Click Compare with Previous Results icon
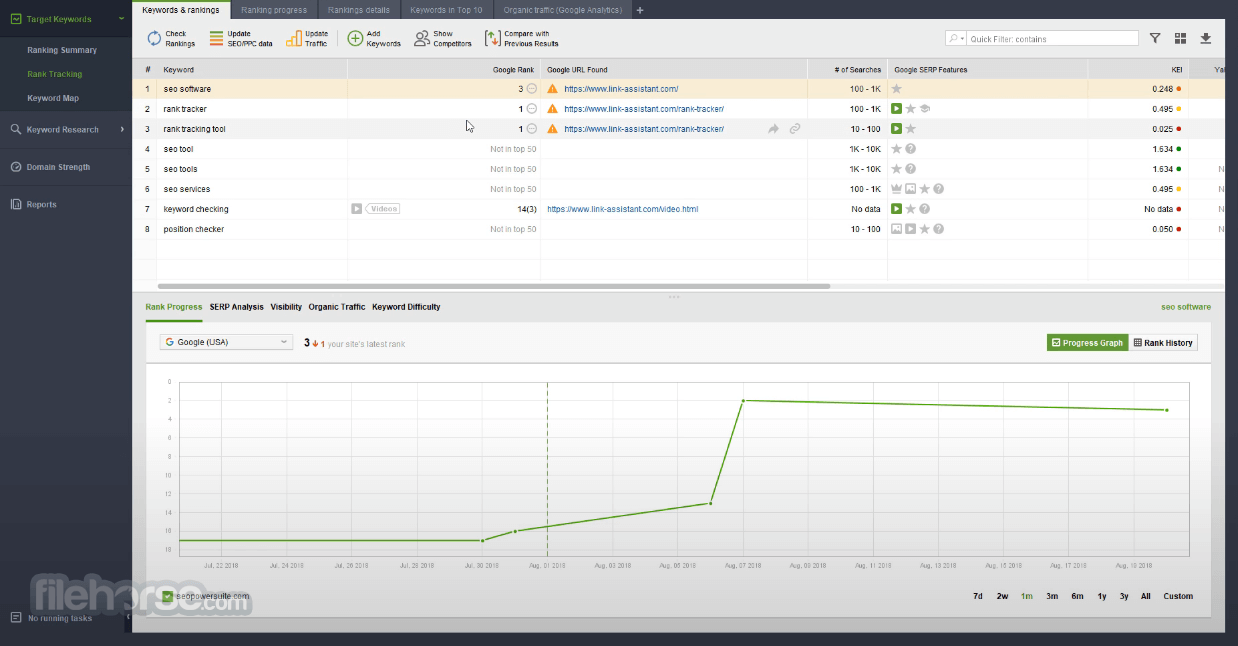1238x646 pixels. 492,39
